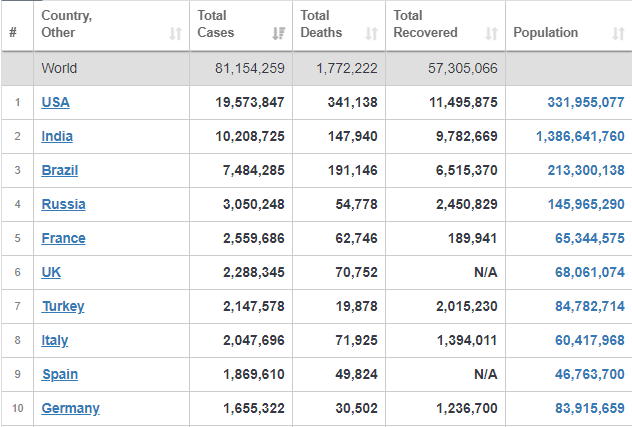Open Brazil population 213,300,138 link
This screenshot has height=427, width=632.
click(x=586, y=170)
